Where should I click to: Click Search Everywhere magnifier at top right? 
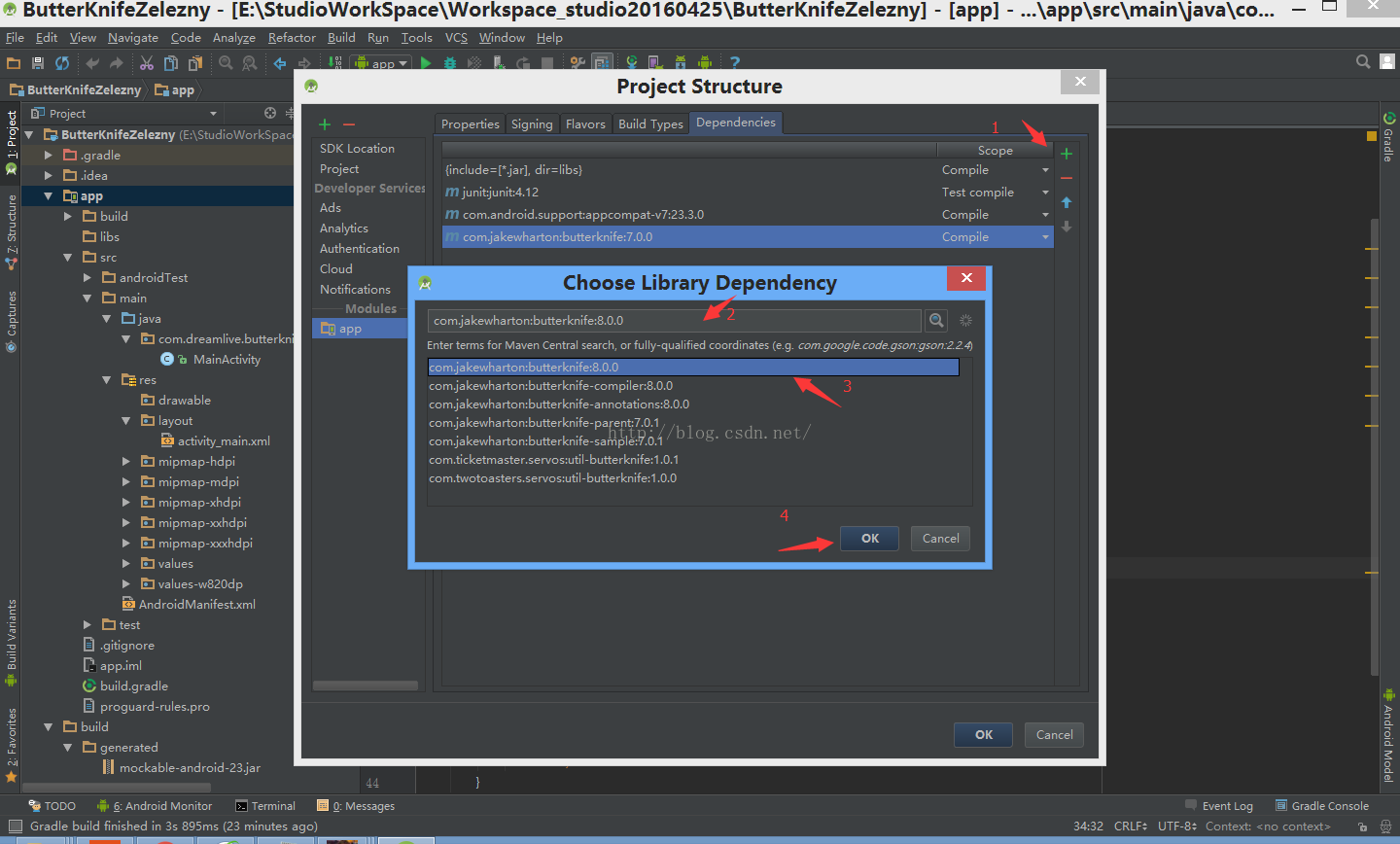click(1363, 61)
